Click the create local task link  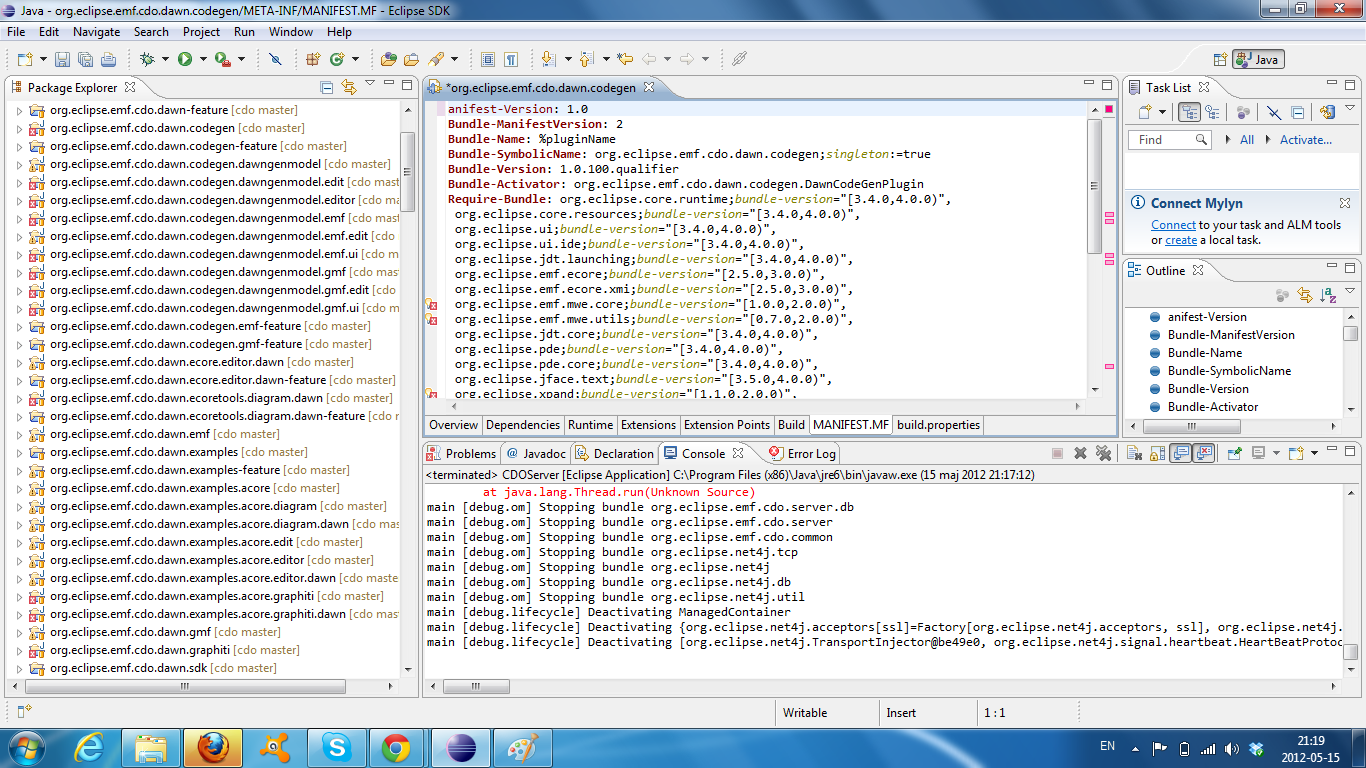(1181, 240)
